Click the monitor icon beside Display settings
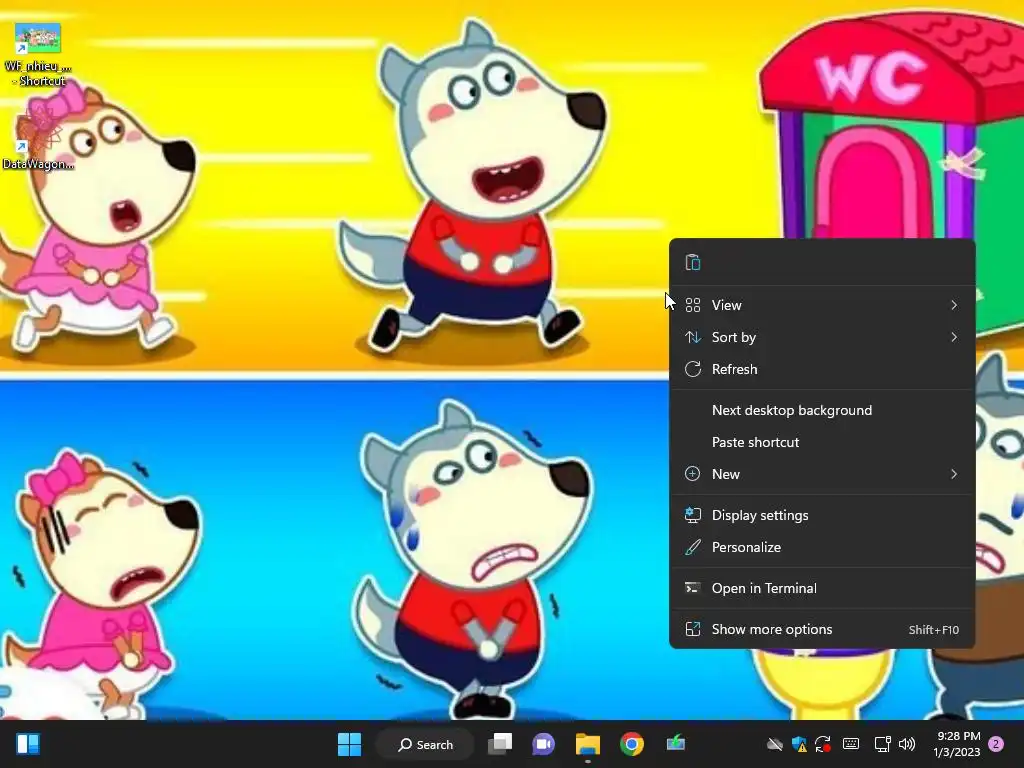Screen dimensions: 1024x768 [693, 515]
